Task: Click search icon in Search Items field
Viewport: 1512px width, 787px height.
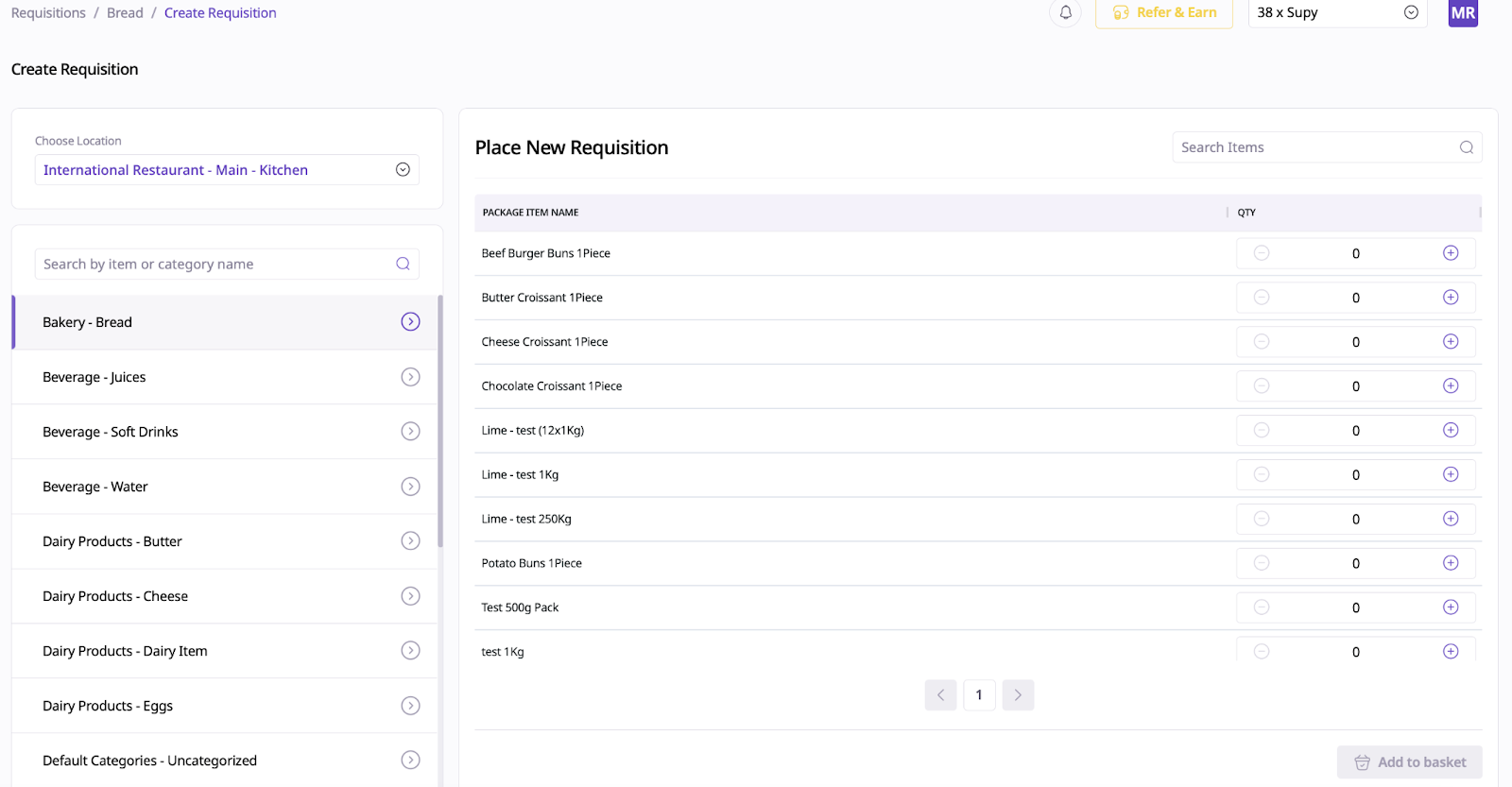Action: click(1466, 147)
